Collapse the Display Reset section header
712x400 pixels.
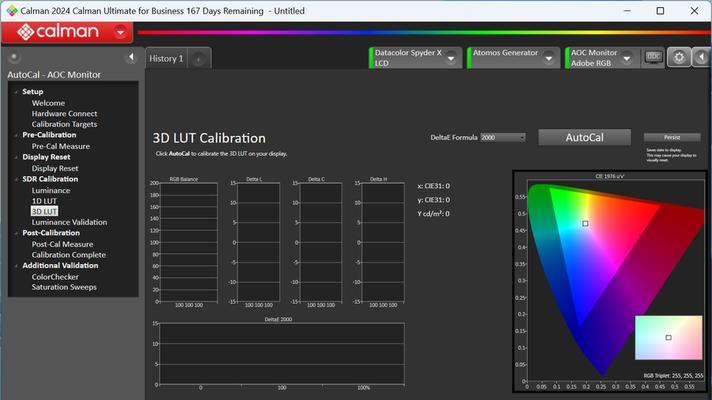16,157
